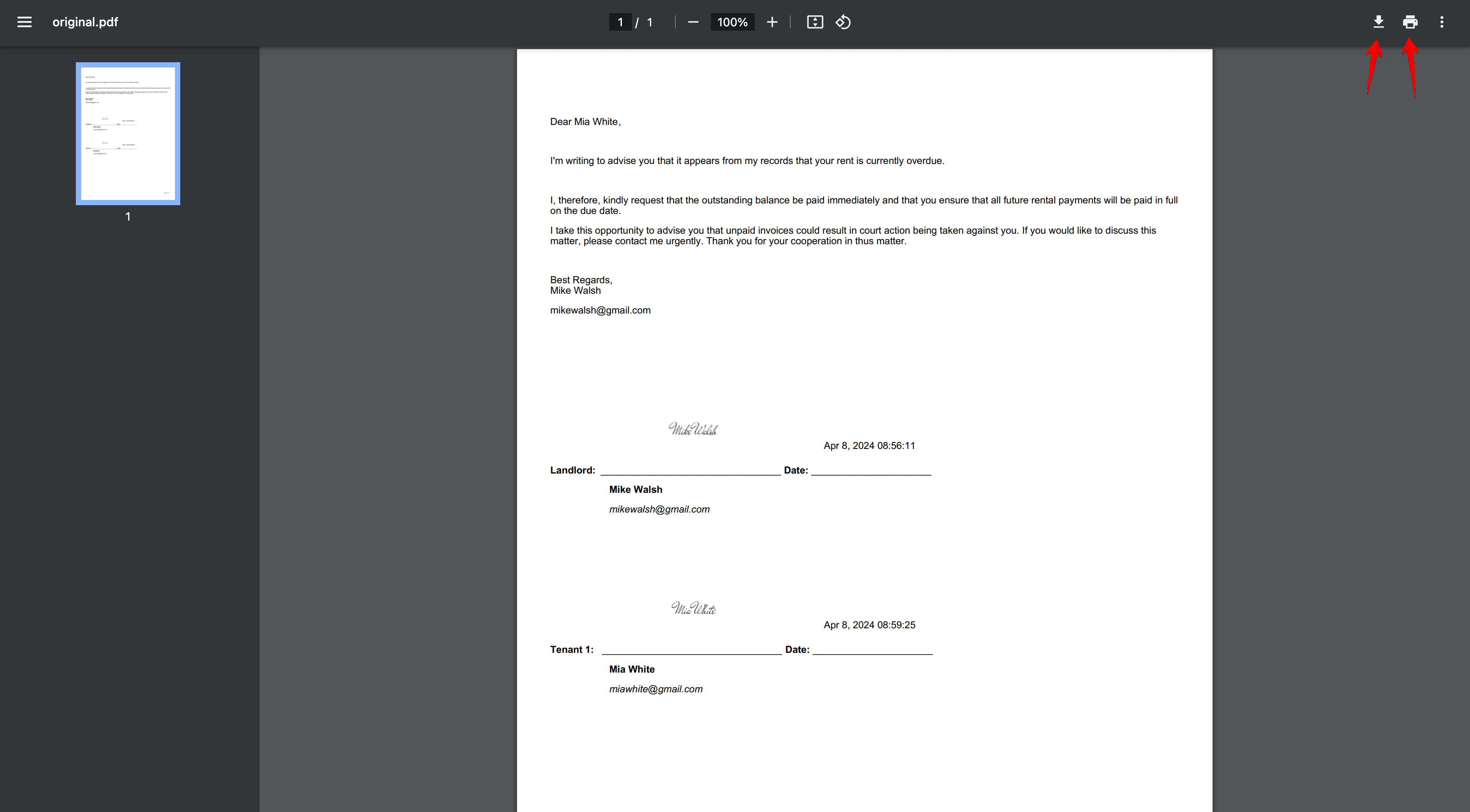This screenshot has width=1470, height=812.
Task: Click the timestamp Apr 8, 2024 08:56:11
Action: click(869, 445)
